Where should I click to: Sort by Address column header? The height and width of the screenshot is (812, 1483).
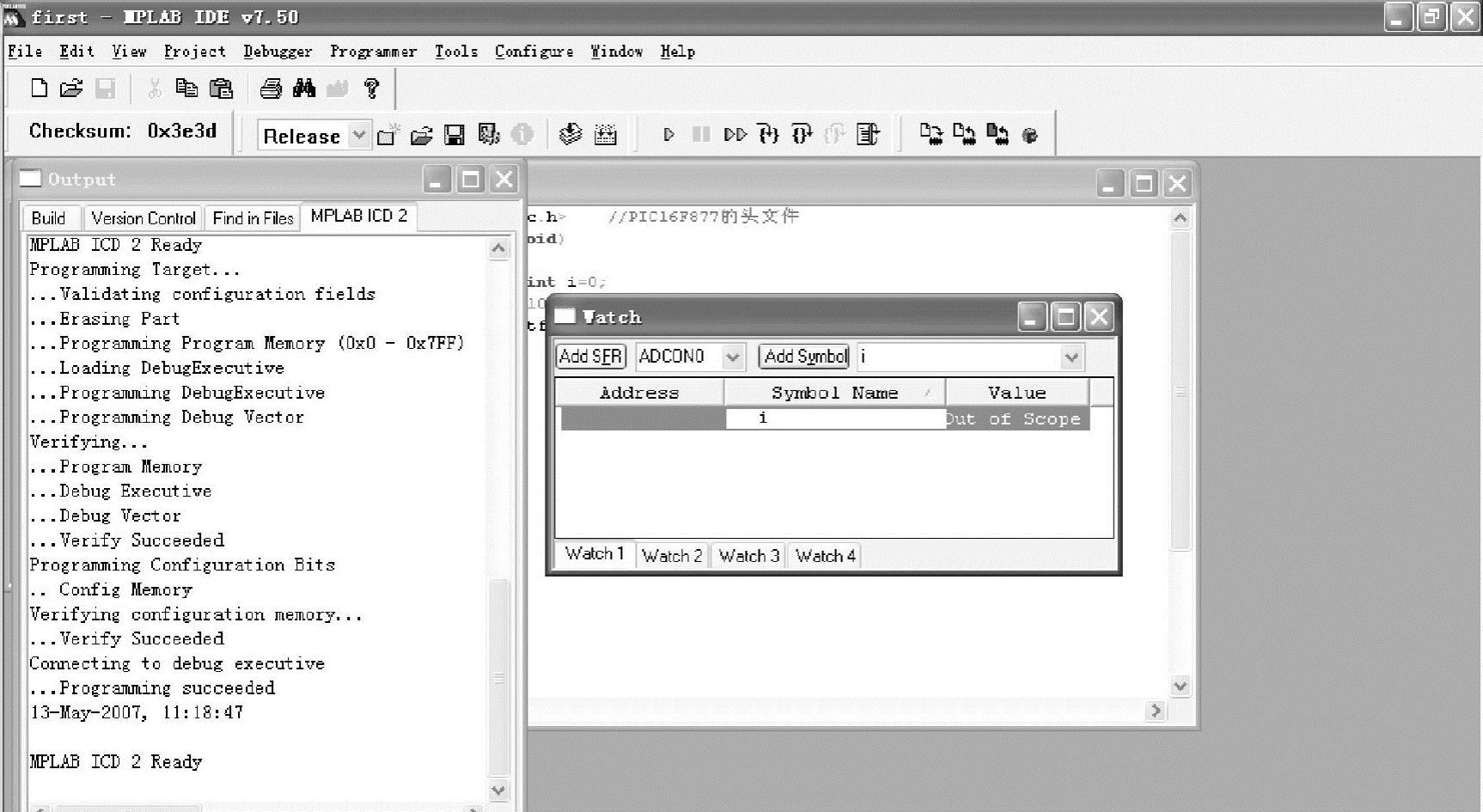click(x=639, y=393)
